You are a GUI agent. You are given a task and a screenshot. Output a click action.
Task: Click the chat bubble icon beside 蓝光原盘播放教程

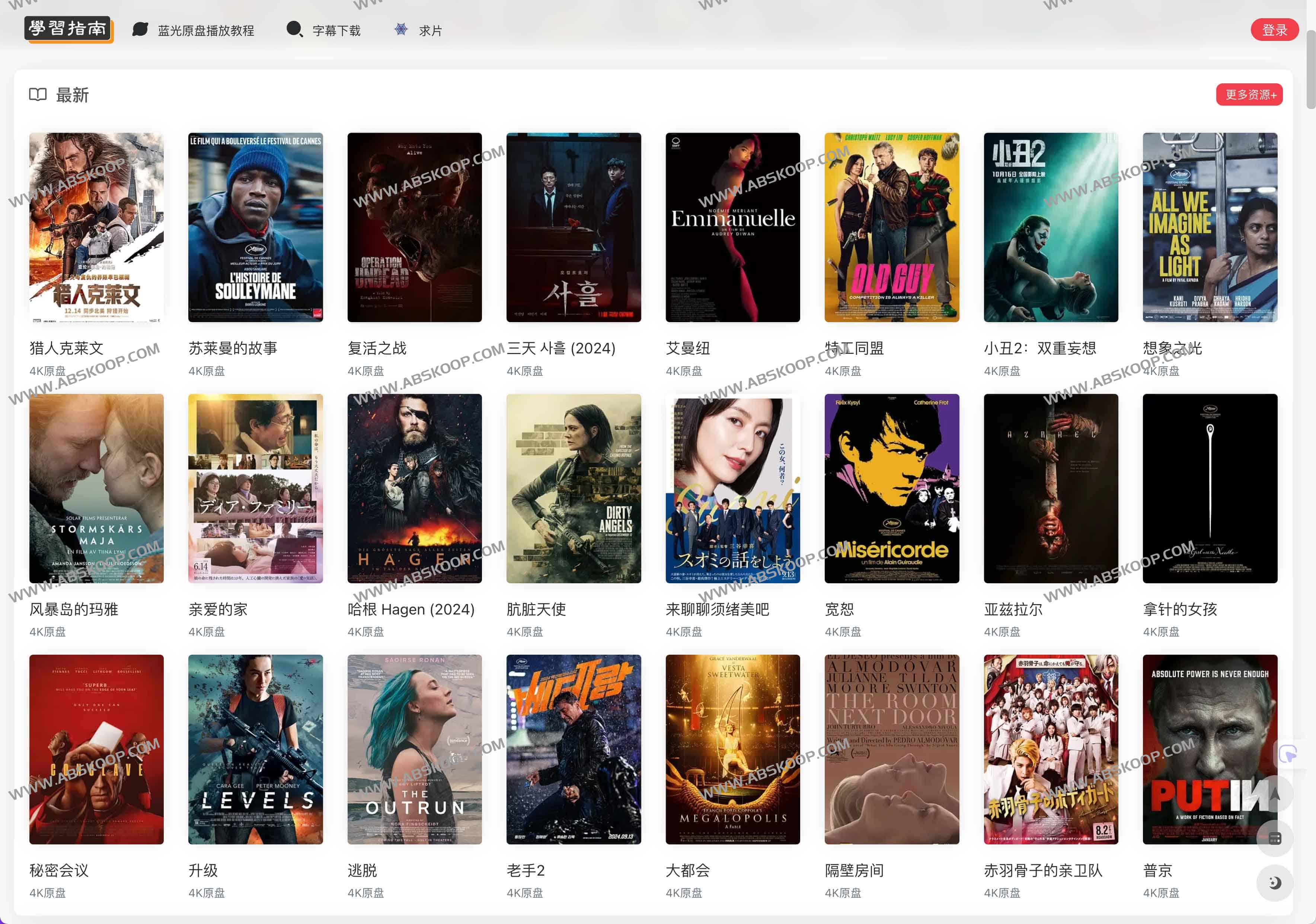(140, 29)
